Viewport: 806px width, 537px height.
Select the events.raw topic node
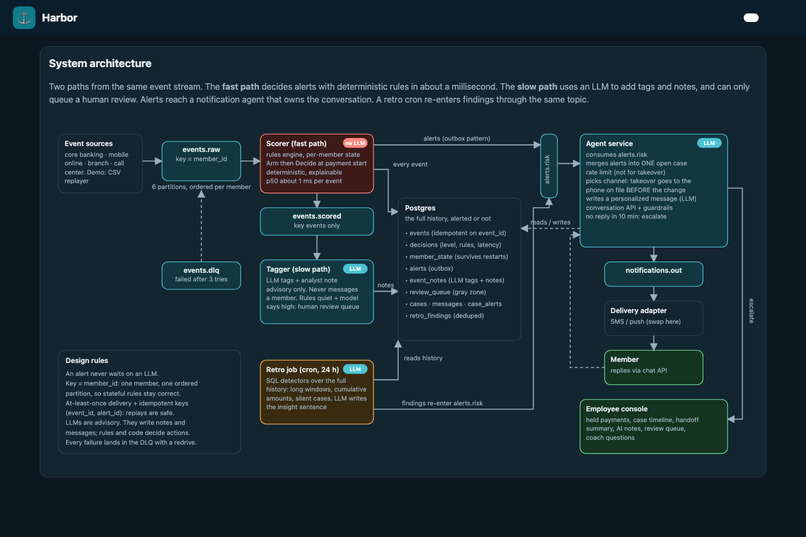(x=201, y=161)
